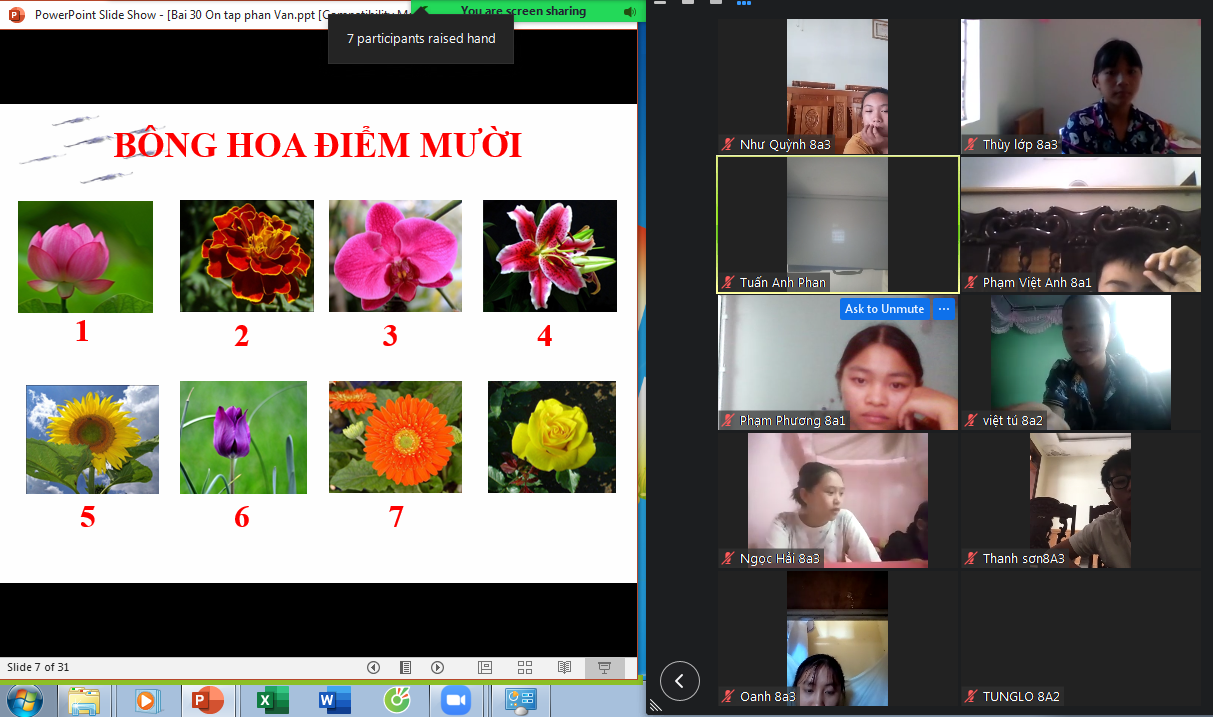Select the Slide Show view icon

[x=604, y=667]
